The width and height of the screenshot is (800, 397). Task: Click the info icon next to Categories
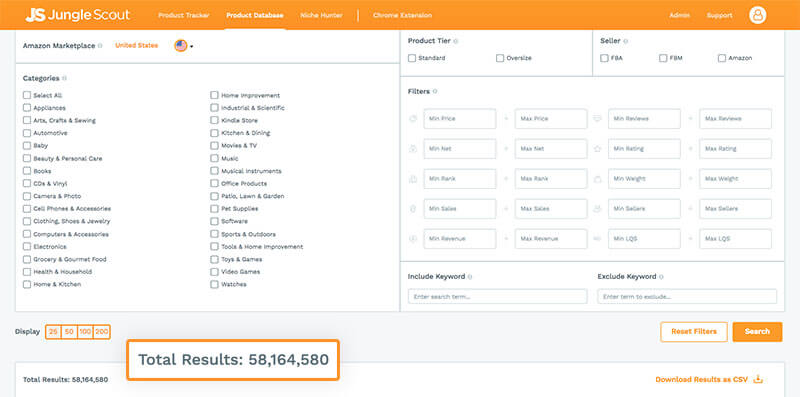pos(64,79)
